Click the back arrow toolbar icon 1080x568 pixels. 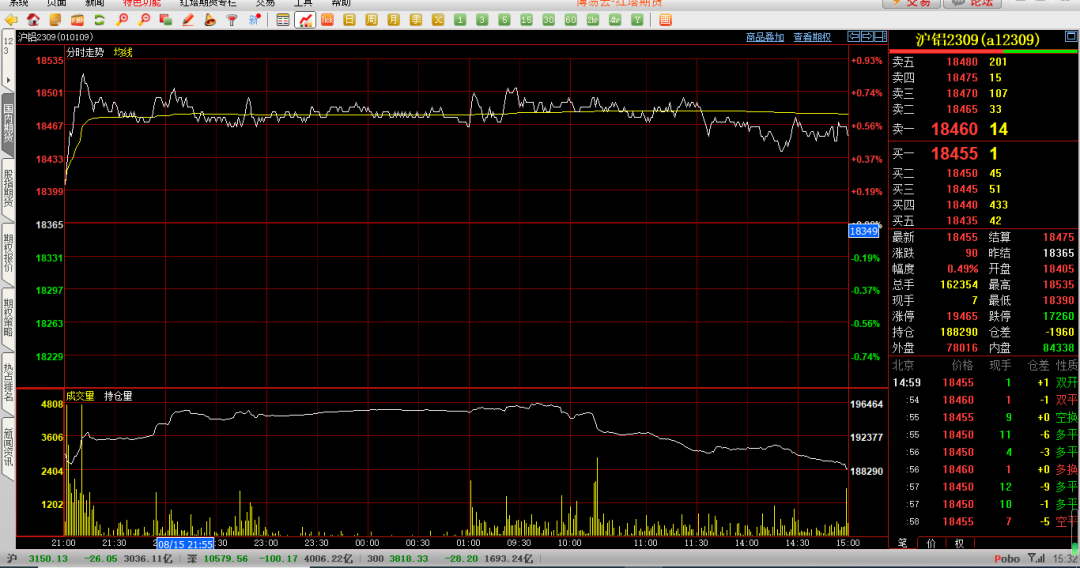[12, 20]
